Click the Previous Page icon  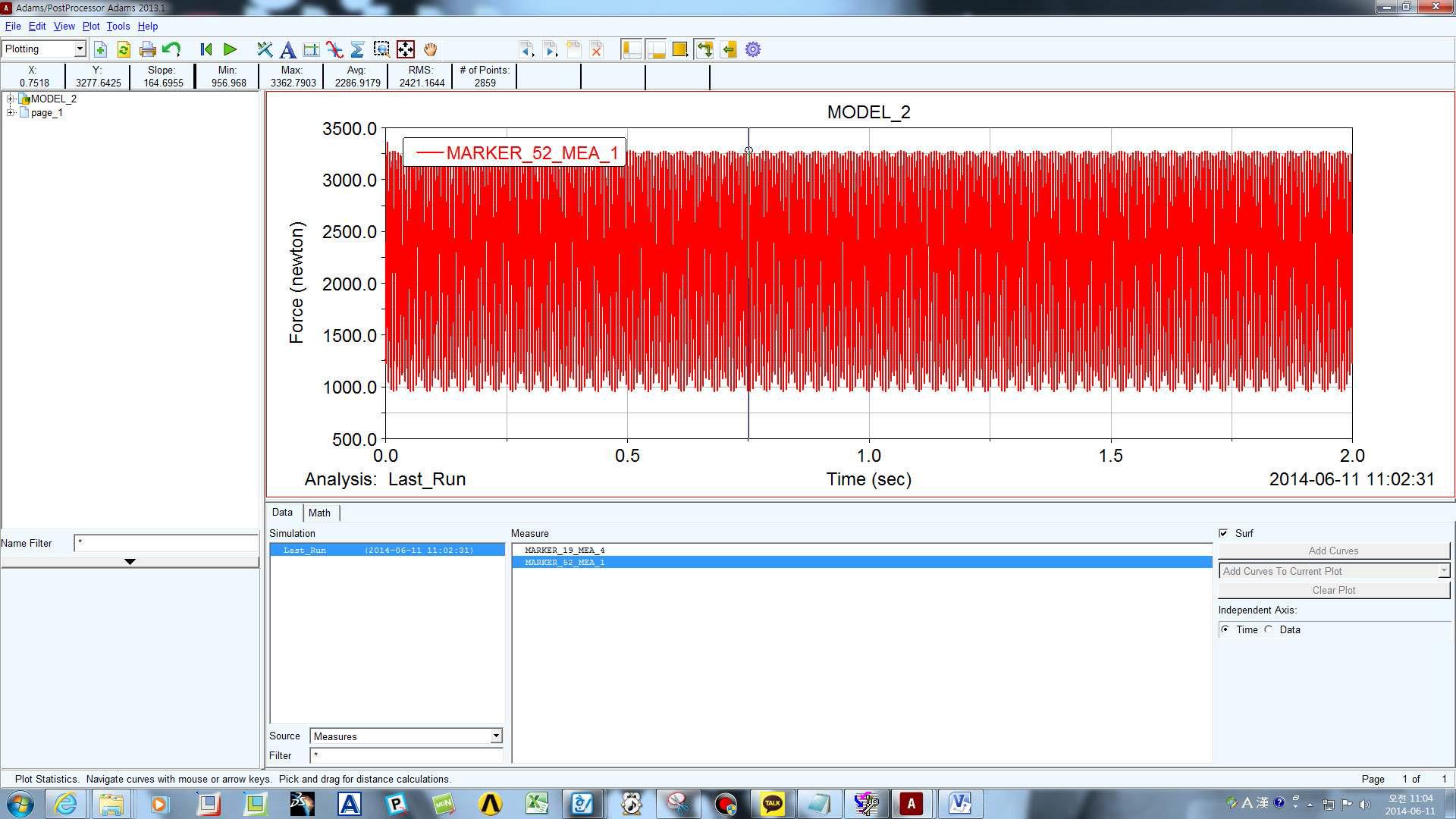pos(526,50)
